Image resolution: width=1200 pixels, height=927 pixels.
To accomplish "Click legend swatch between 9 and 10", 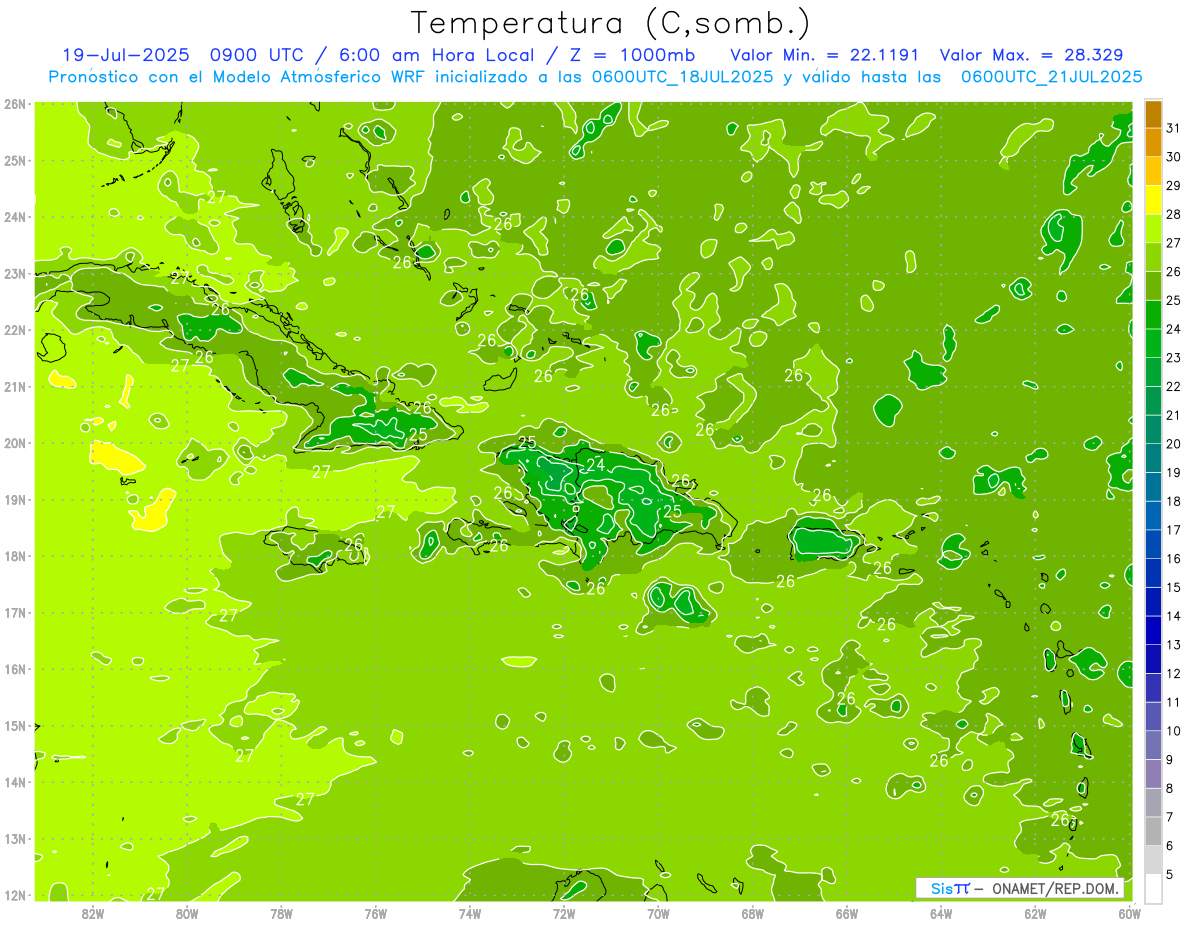I will point(1153,745).
